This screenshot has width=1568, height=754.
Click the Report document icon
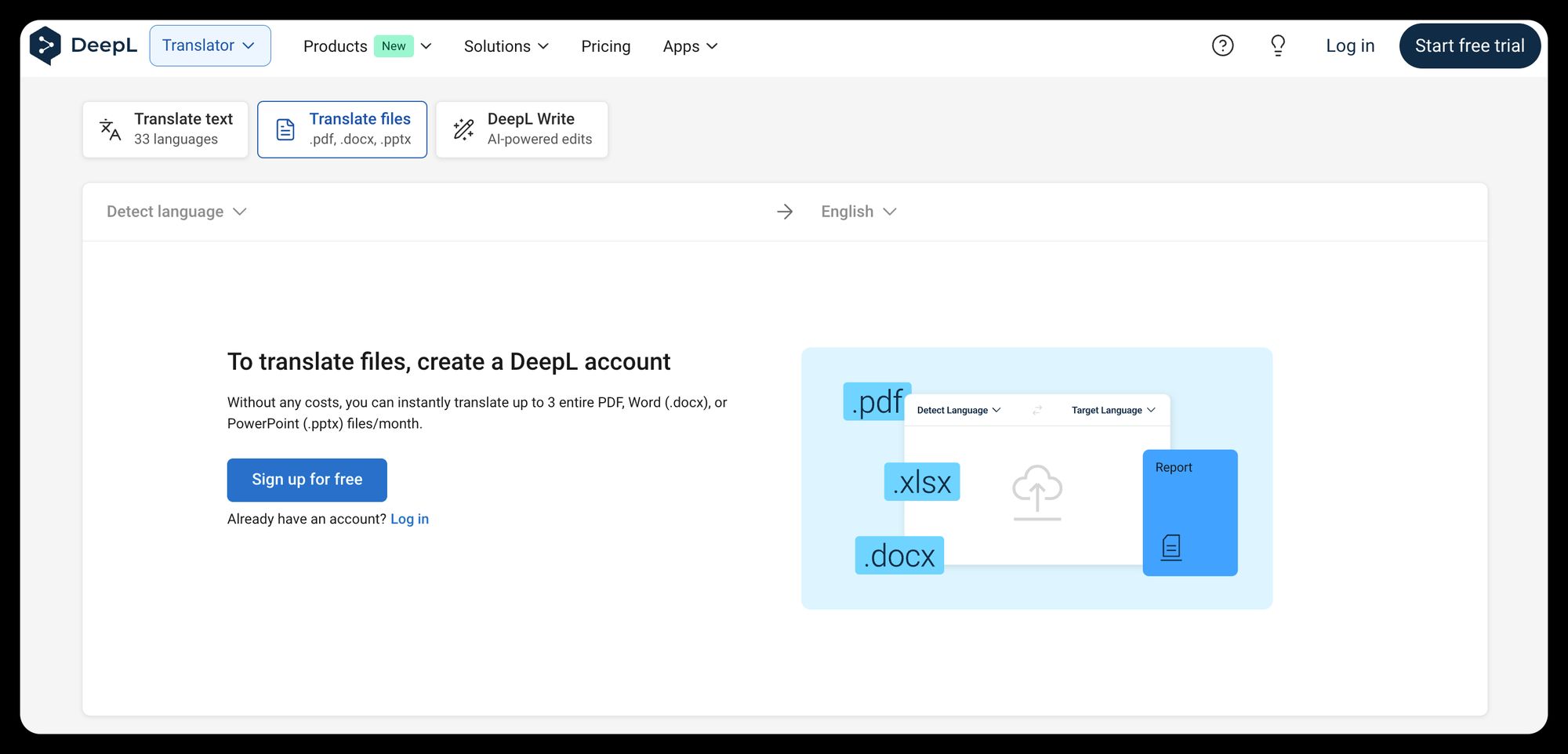(x=1171, y=546)
